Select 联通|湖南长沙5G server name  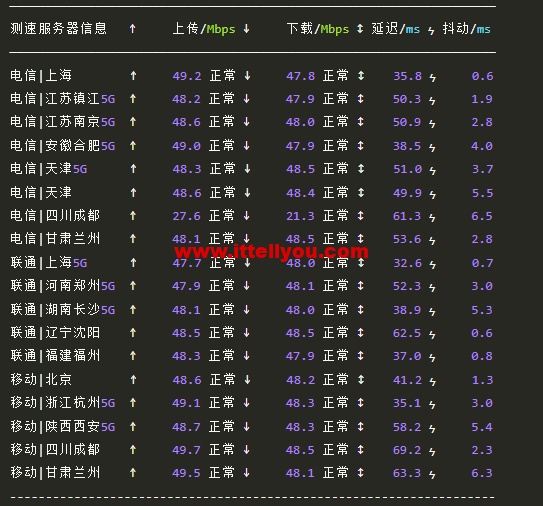point(62,310)
